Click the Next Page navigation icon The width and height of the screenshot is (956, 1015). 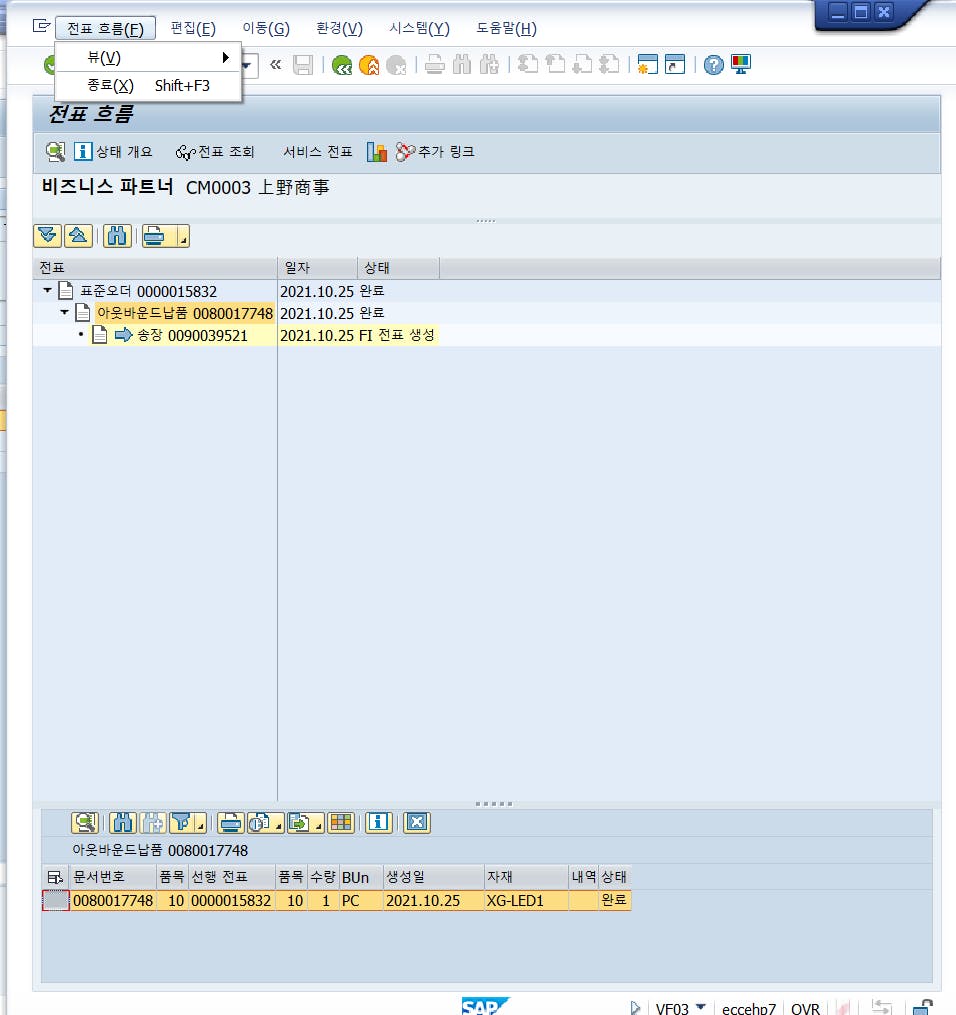(x=583, y=65)
